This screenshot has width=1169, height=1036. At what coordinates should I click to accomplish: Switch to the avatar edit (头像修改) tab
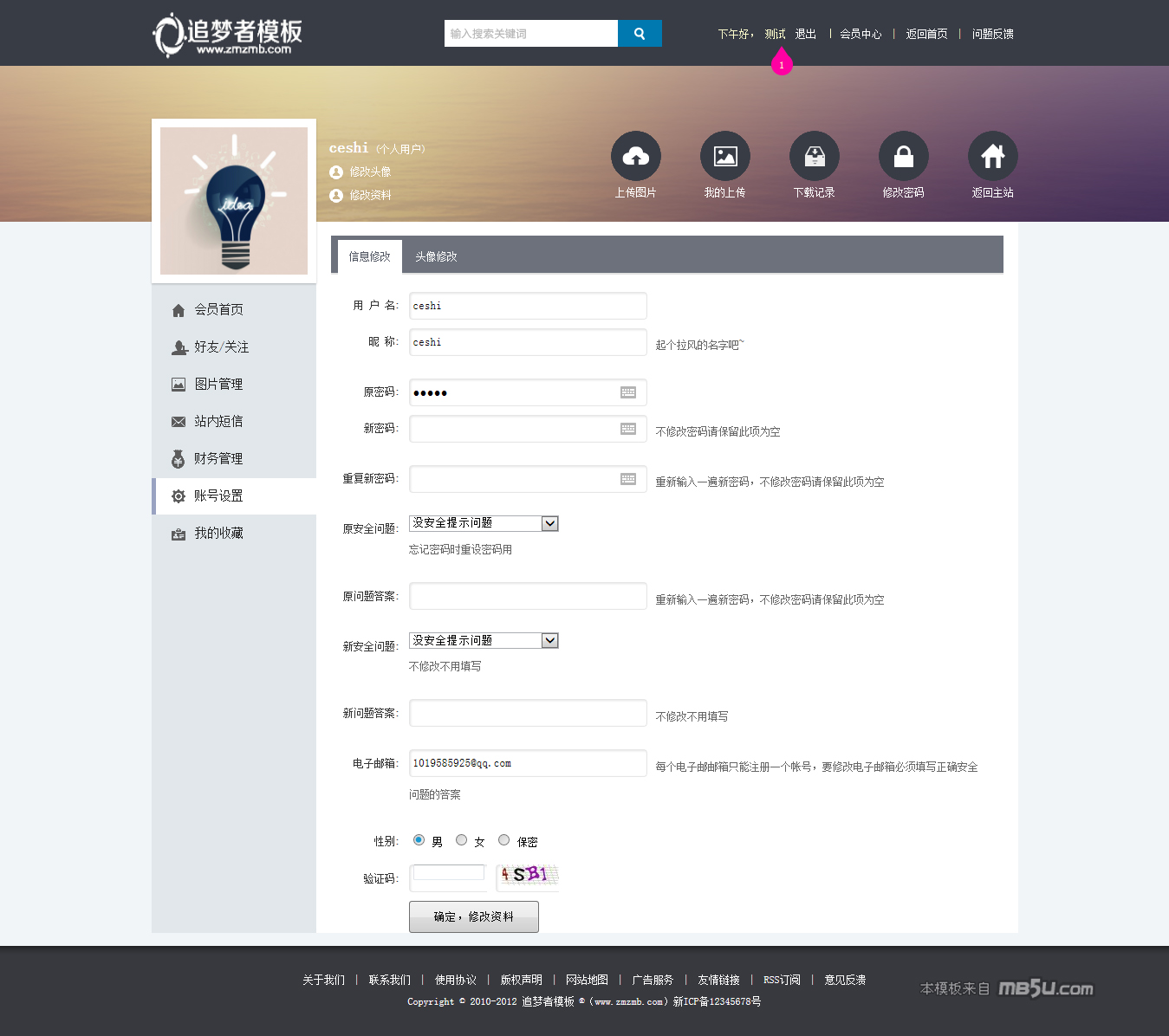coord(436,257)
